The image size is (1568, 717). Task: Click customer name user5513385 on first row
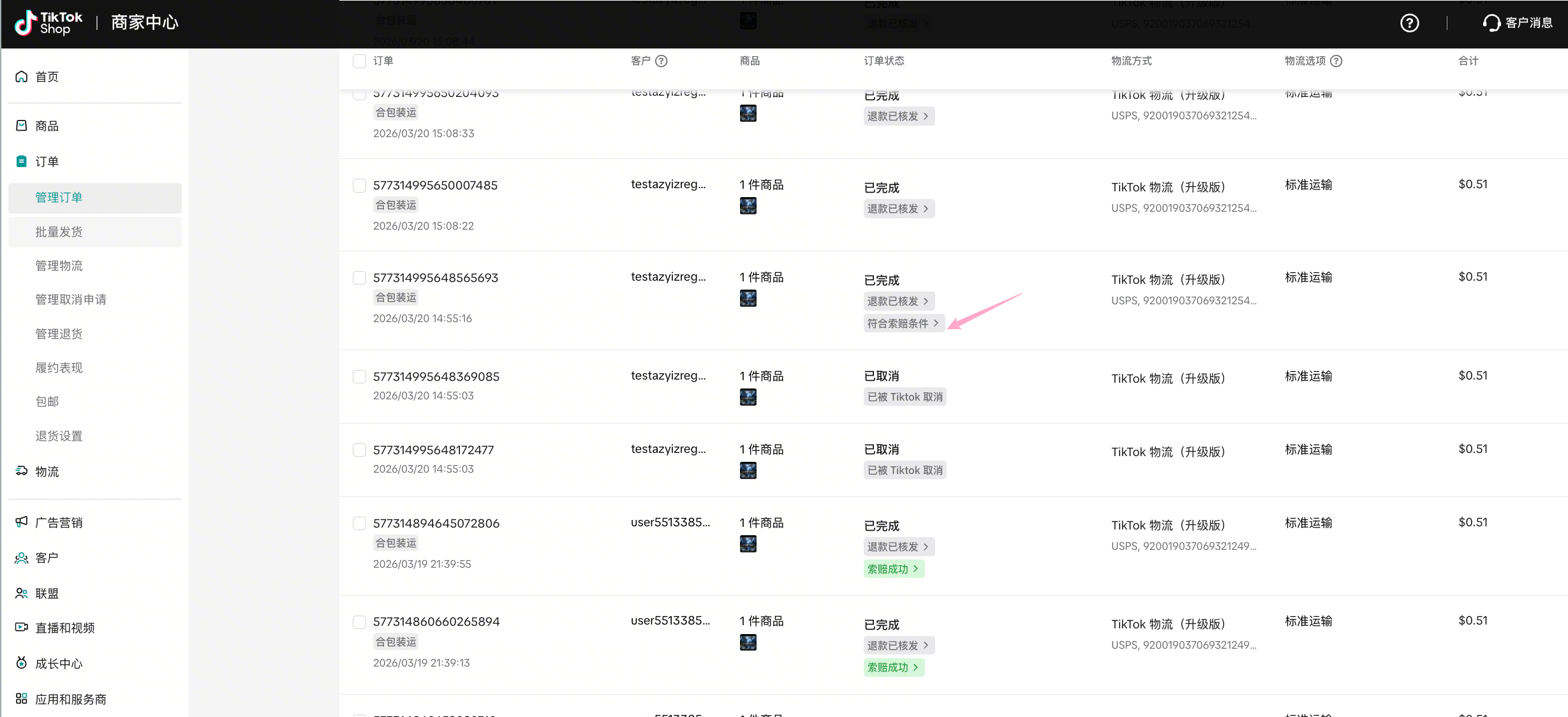[x=670, y=522]
